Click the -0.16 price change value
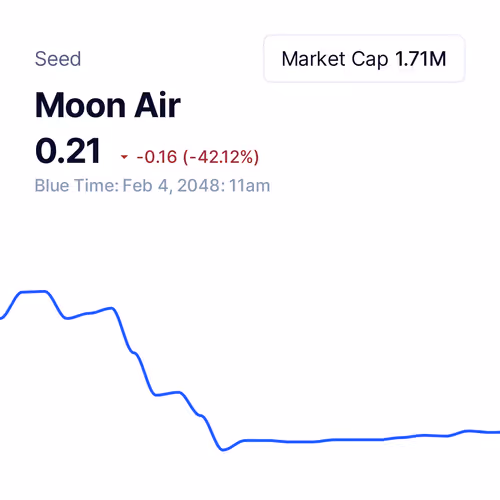The image size is (500, 500). click(157, 157)
